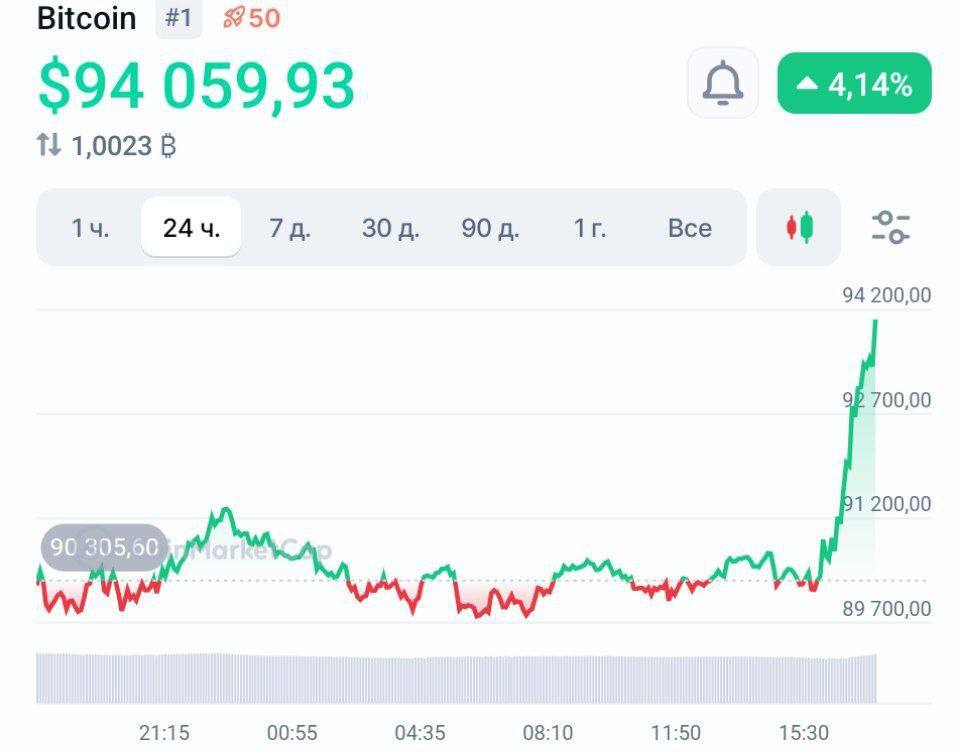The width and height of the screenshot is (960, 753).
Task: Select the 1 ч. timeframe tab
Action: 90,228
